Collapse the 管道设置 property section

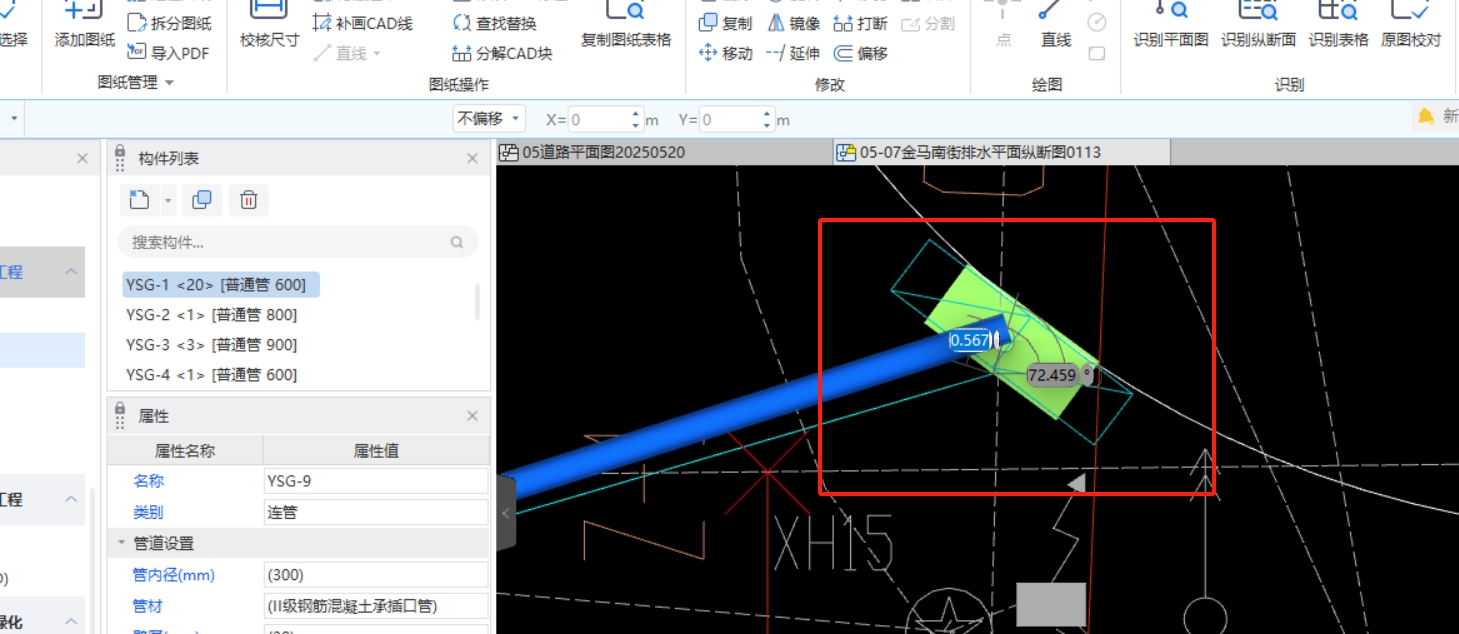pos(122,543)
